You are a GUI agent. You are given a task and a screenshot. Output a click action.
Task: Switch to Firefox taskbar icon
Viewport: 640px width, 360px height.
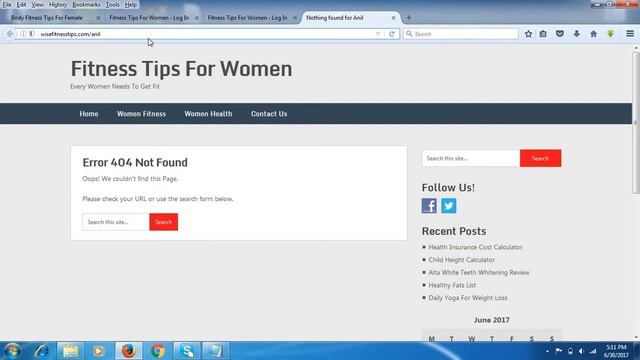pos(129,351)
